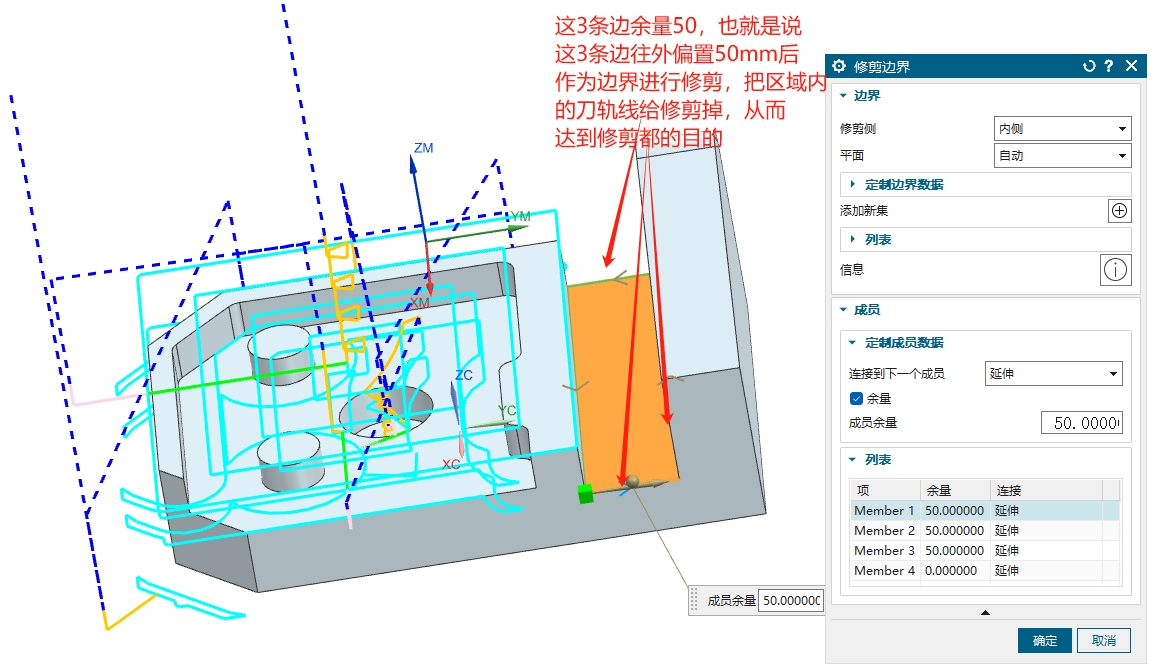Click the 取消 button
This screenshot has width=1175, height=666.
1103,641
